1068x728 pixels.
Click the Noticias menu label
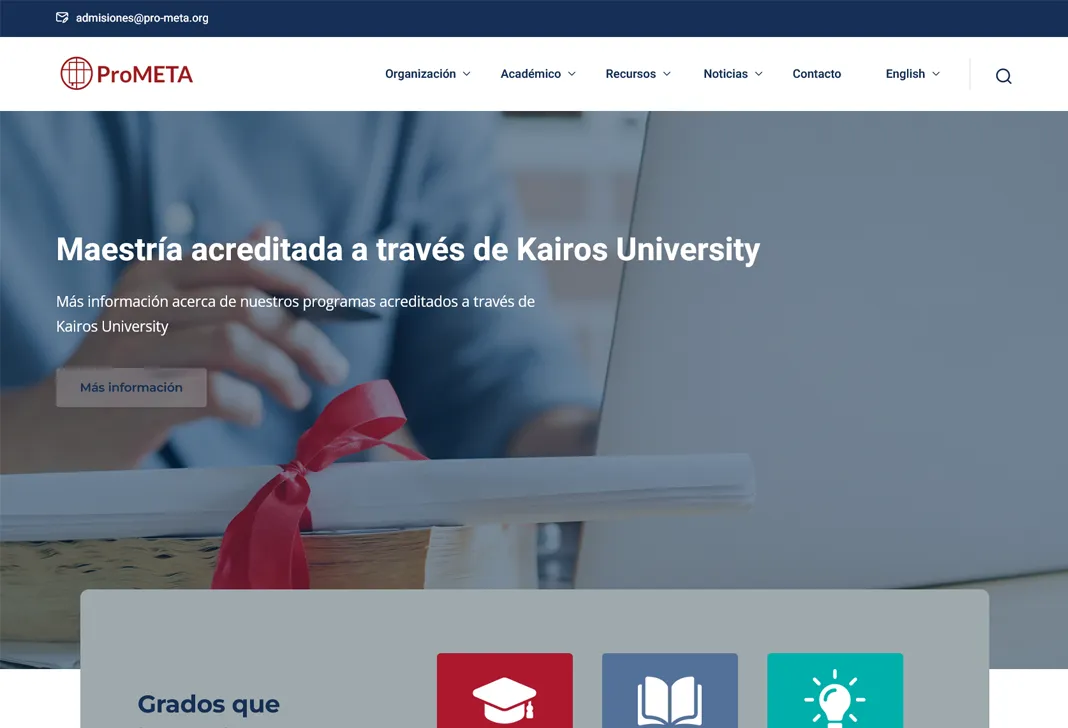coord(725,74)
